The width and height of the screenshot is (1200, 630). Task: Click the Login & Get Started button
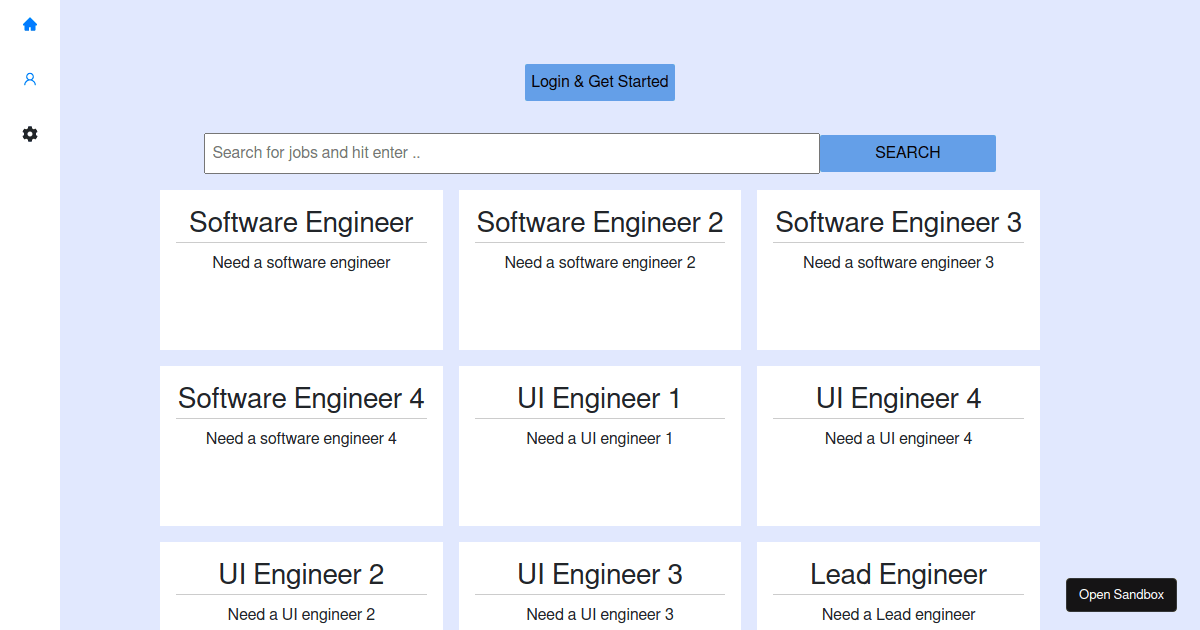point(599,82)
